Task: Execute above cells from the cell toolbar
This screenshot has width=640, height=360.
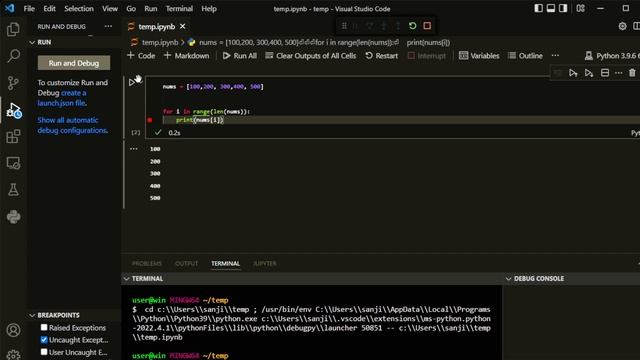Action: [573, 73]
